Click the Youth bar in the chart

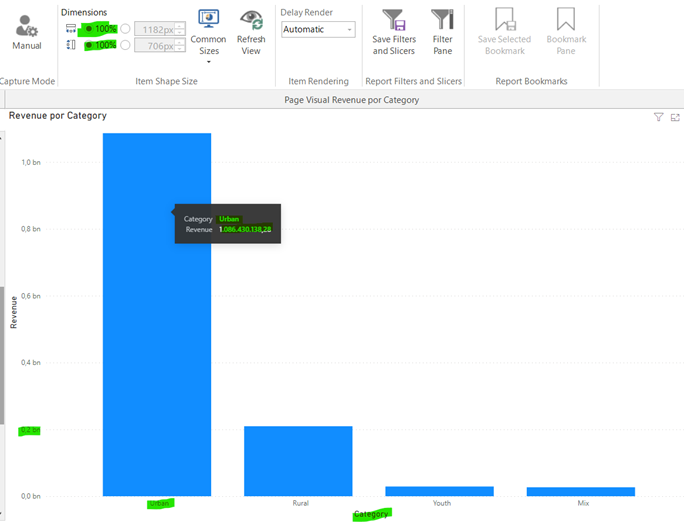(439, 491)
